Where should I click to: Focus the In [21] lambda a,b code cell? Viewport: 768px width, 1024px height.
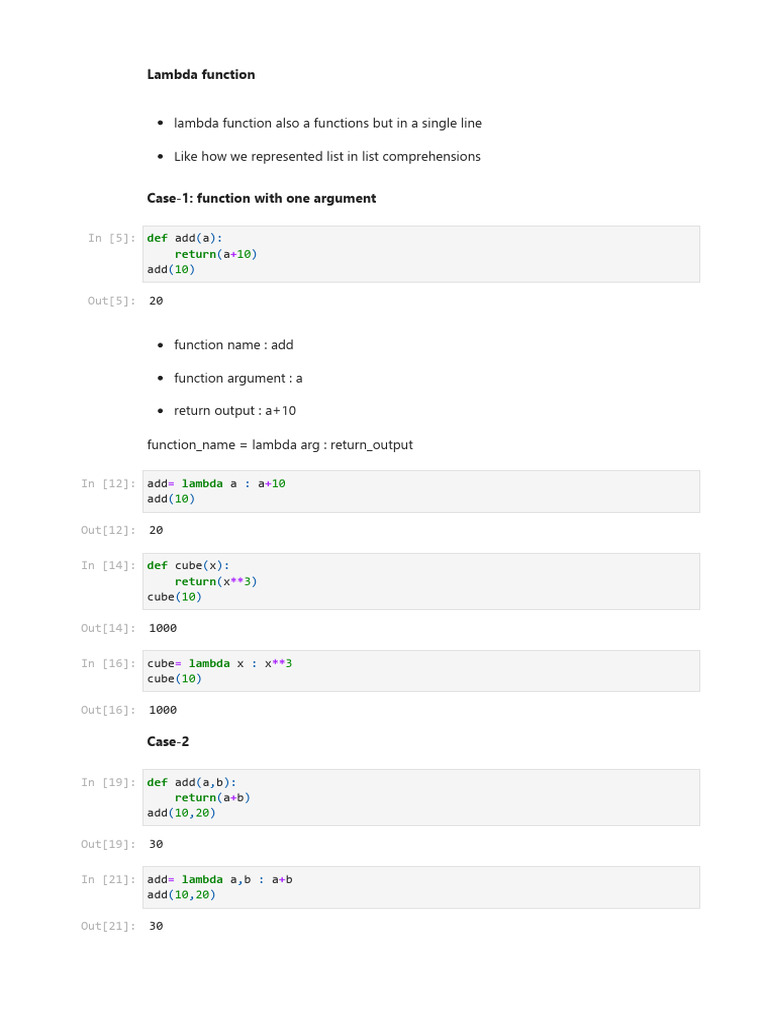(x=421, y=887)
